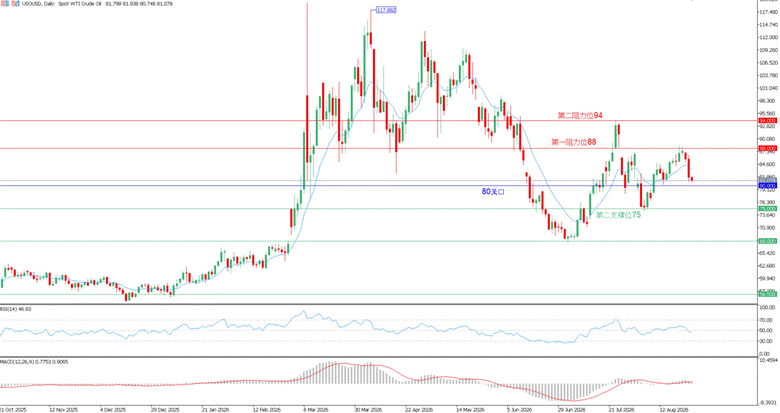This screenshot has height=413, width=780.
Task: Click the 6 Mar 2026 date marker
Action: tap(315, 410)
